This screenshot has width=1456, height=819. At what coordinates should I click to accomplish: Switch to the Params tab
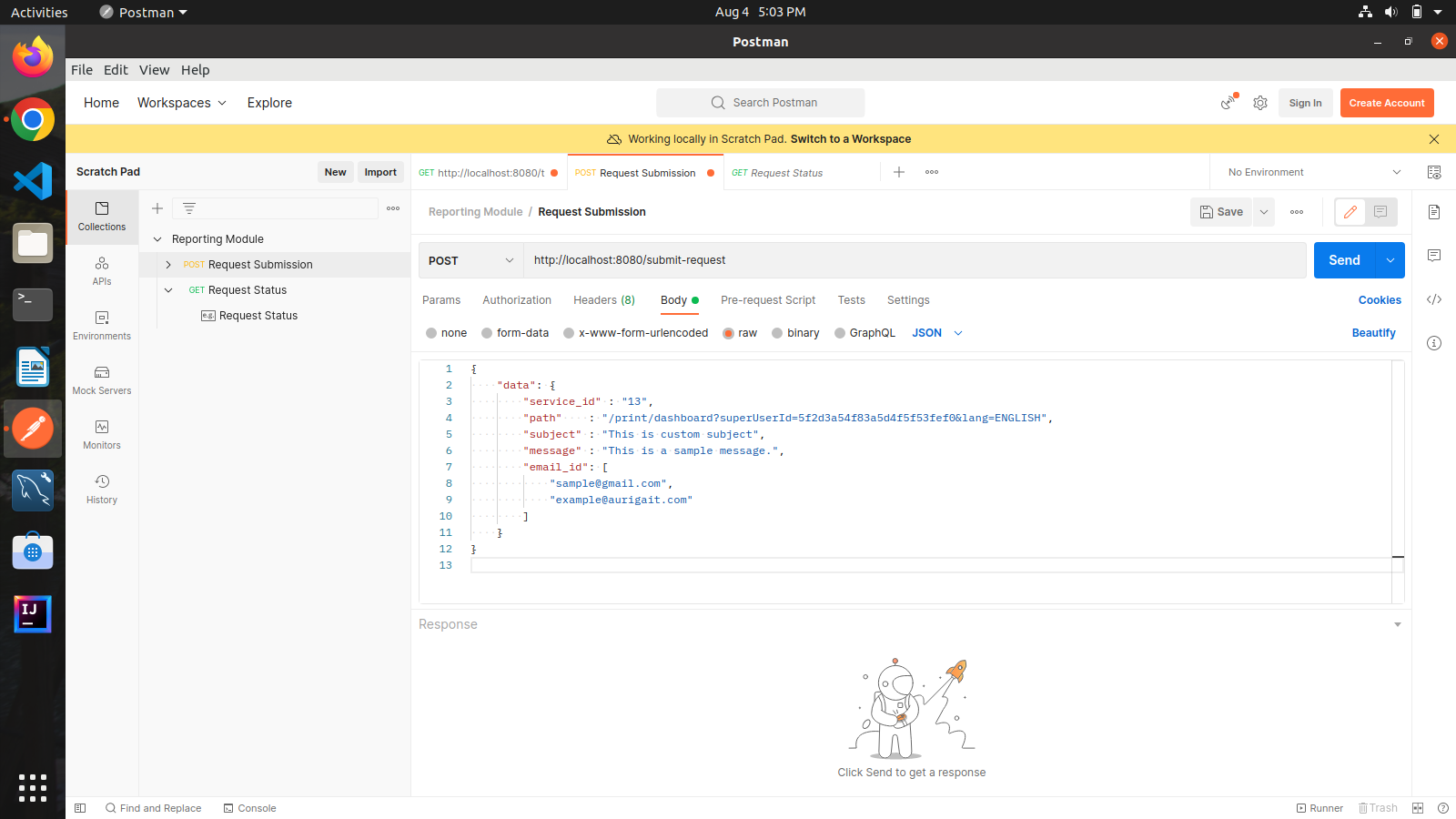441,300
